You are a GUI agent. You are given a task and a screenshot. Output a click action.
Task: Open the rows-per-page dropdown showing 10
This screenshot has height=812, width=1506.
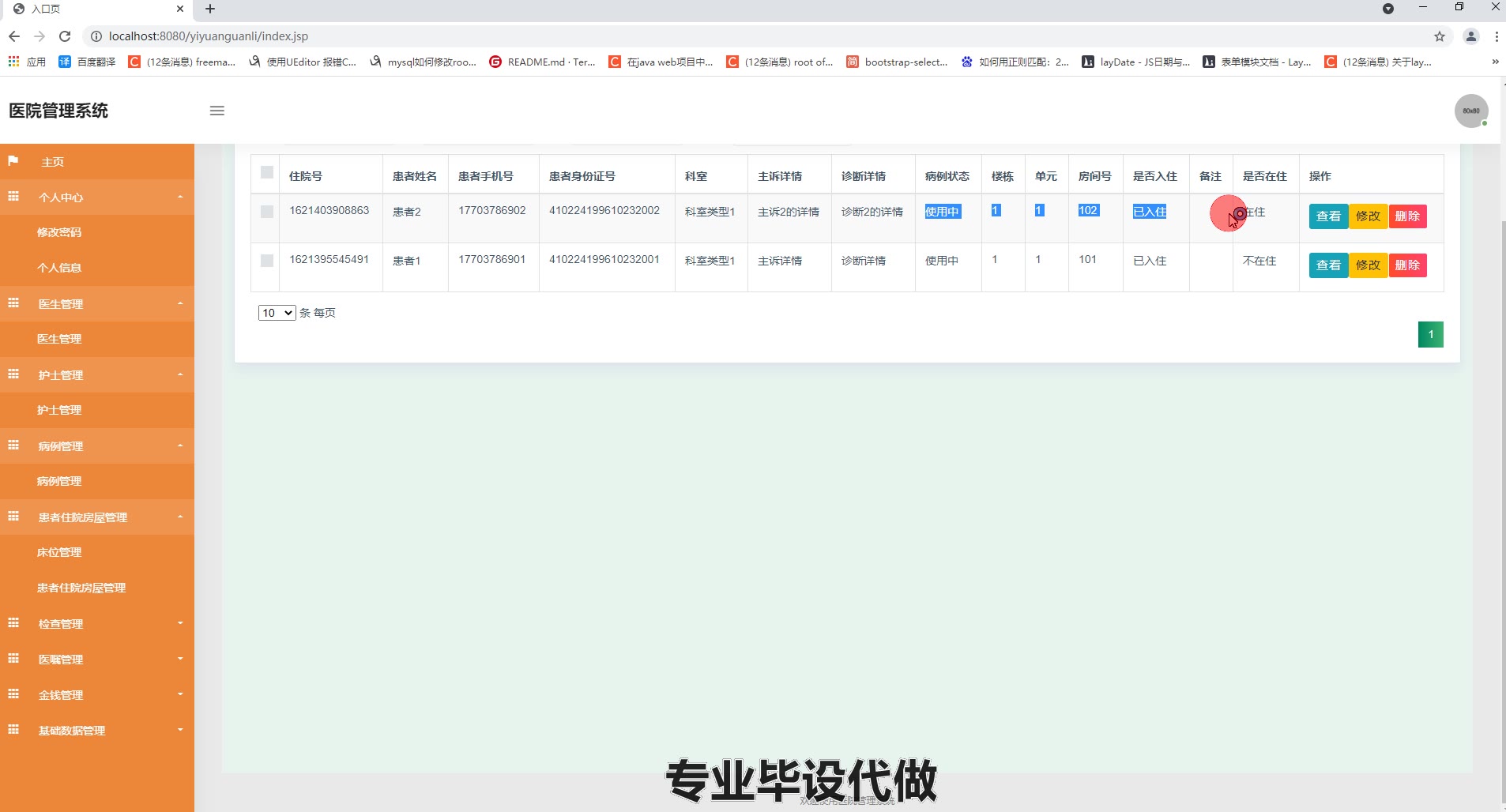pyautogui.click(x=277, y=313)
